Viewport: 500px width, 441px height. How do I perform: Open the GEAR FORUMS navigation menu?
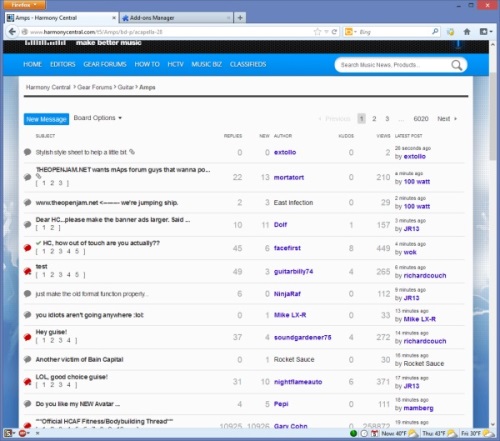pyautogui.click(x=105, y=64)
